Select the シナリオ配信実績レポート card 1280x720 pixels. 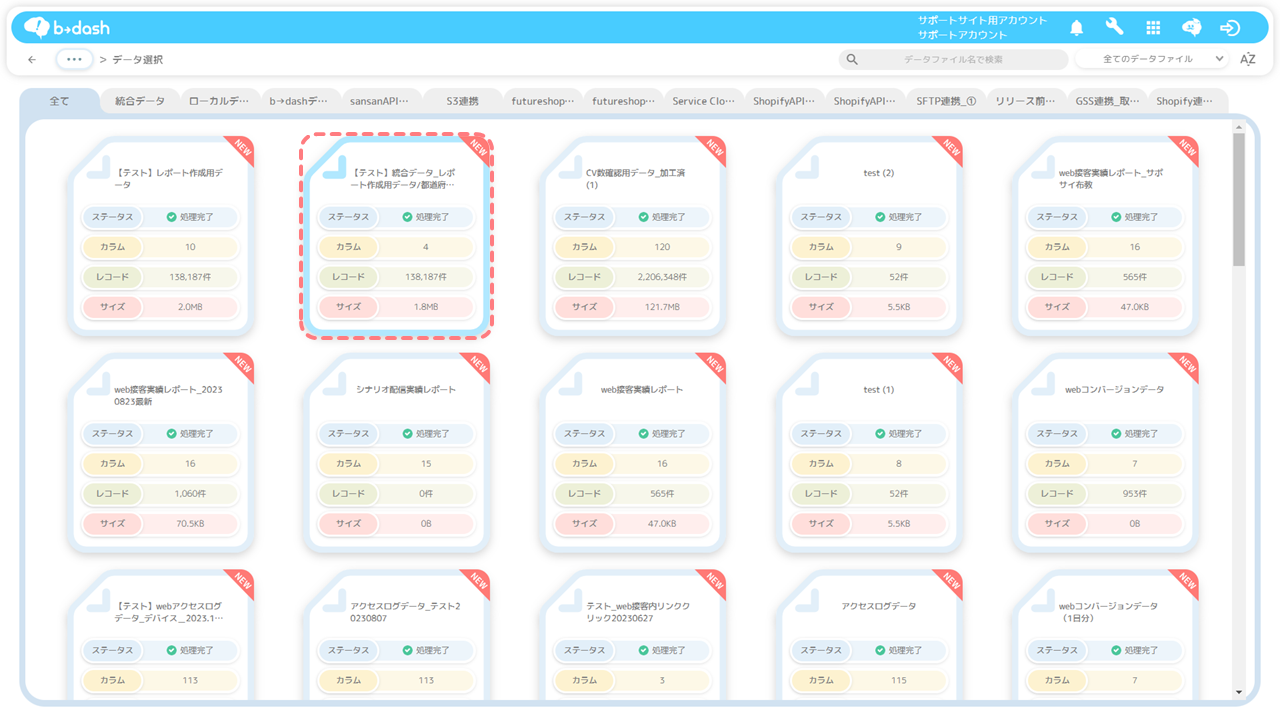(397, 452)
